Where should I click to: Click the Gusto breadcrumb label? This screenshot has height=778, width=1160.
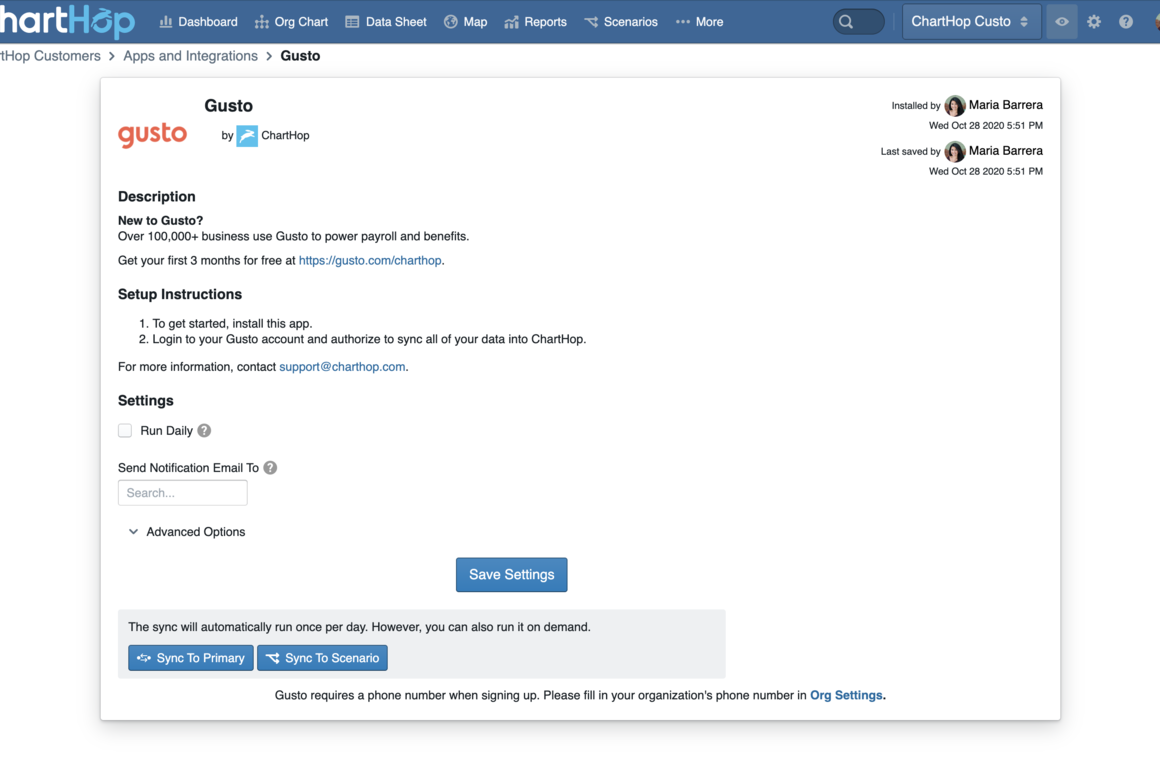coord(300,56)
